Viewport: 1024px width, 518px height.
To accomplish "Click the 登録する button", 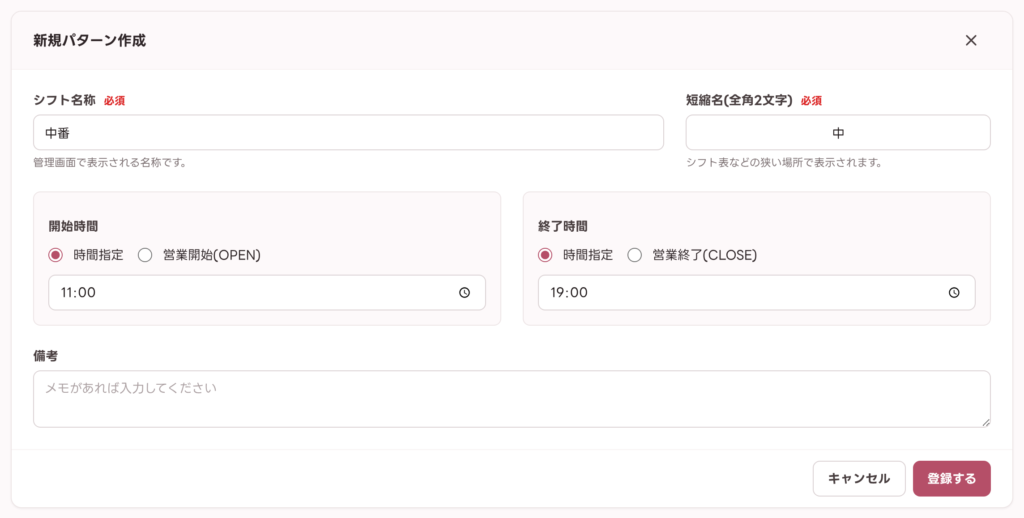I will (x=952, y=479).
